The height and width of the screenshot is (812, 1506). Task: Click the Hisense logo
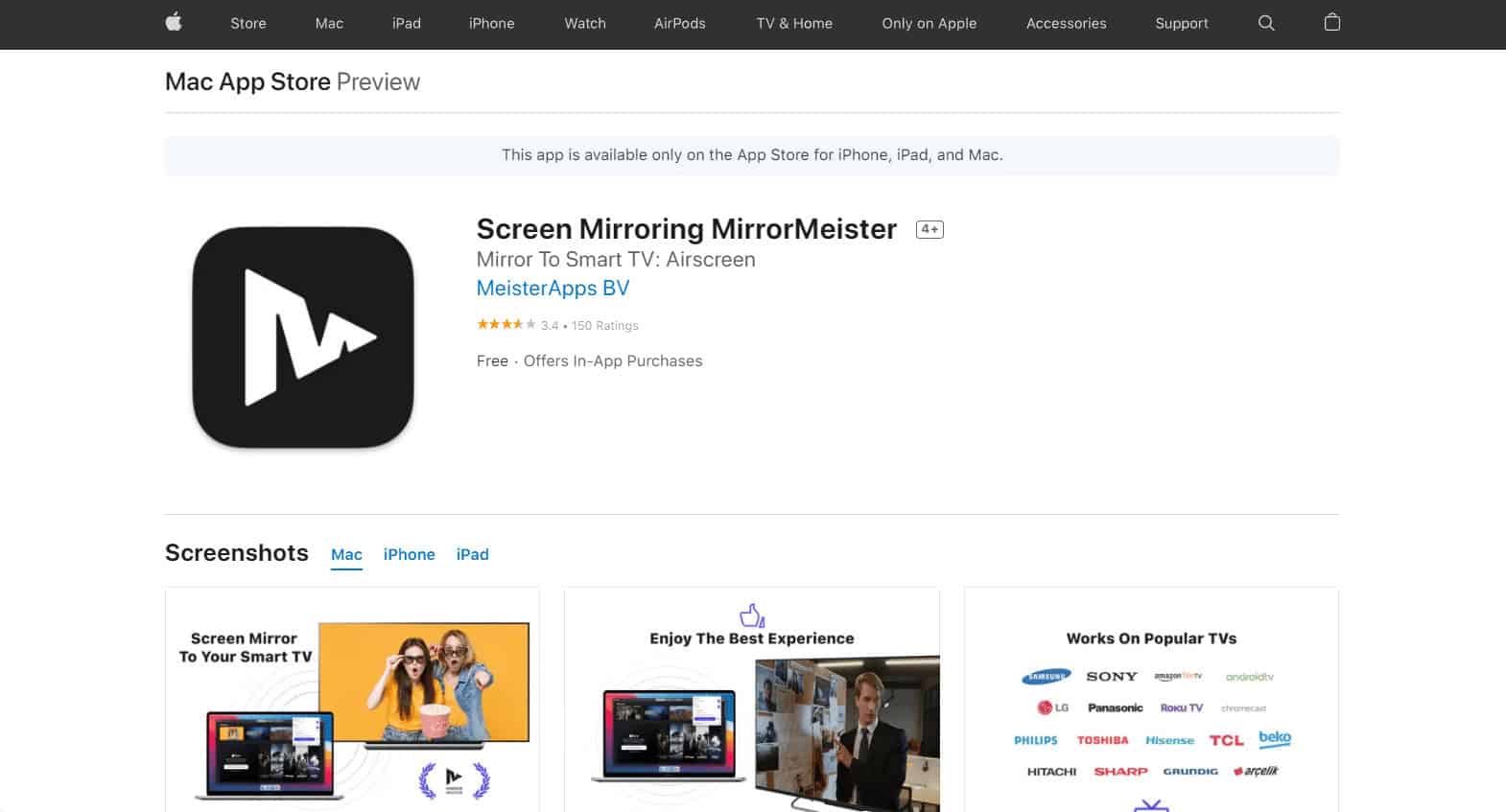click(1170, 740)
